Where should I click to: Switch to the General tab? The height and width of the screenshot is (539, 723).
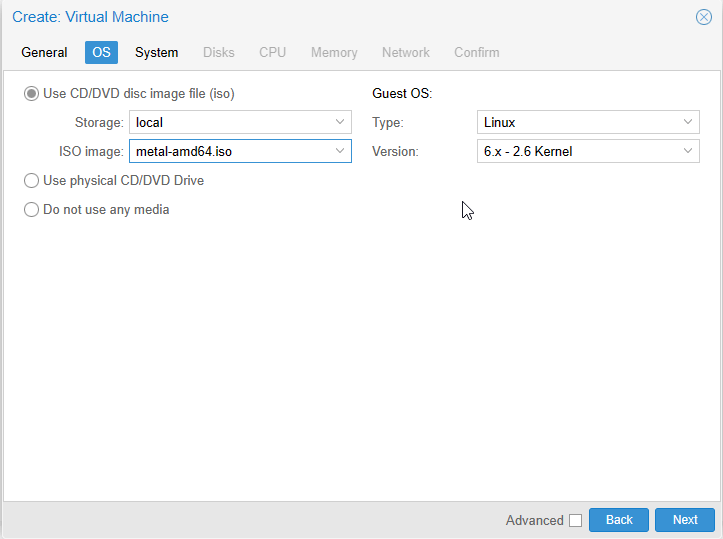tap(44, 53)
